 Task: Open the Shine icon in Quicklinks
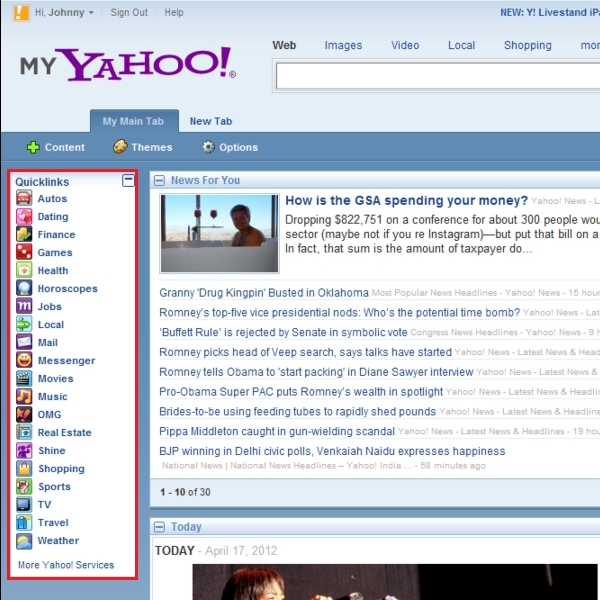pos(24,450)
